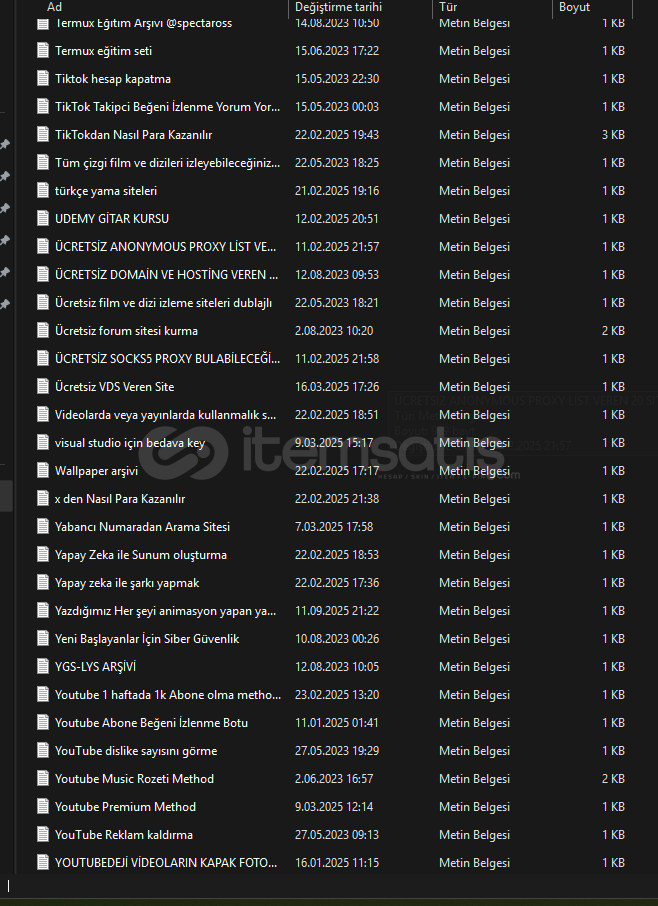Click the YouTube Reklam kaldırma file icon
658x906 pixels.
43,835
